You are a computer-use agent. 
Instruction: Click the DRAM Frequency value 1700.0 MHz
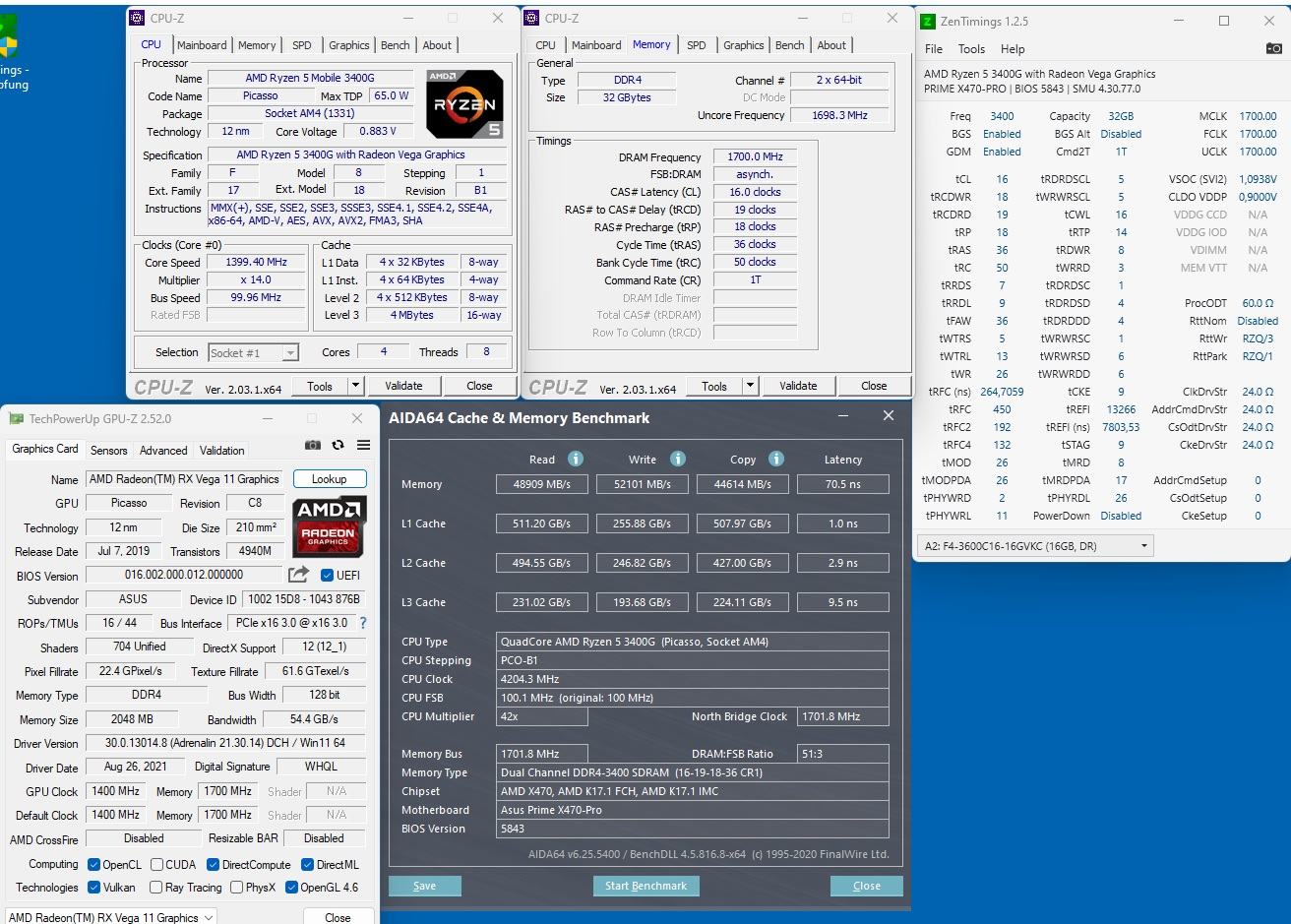755,156
